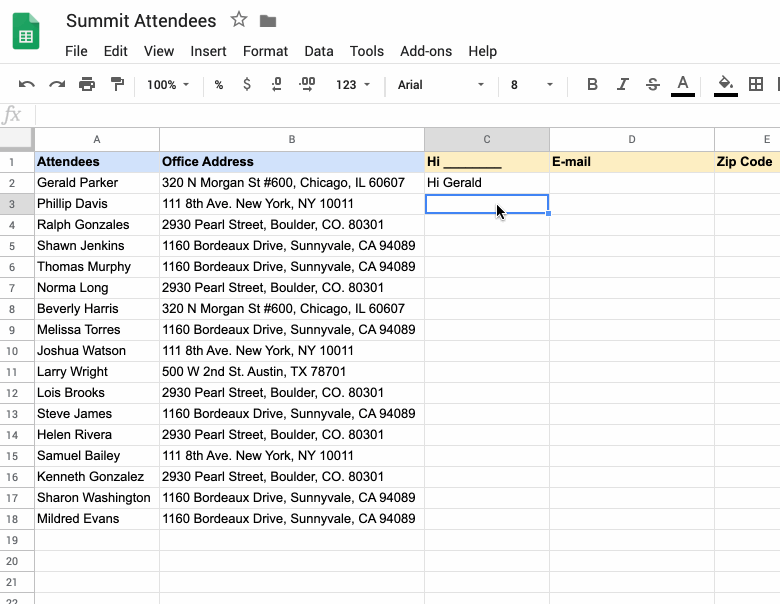Toggle strikethrough formatting
780x604 pixels.
coord(653,85)
